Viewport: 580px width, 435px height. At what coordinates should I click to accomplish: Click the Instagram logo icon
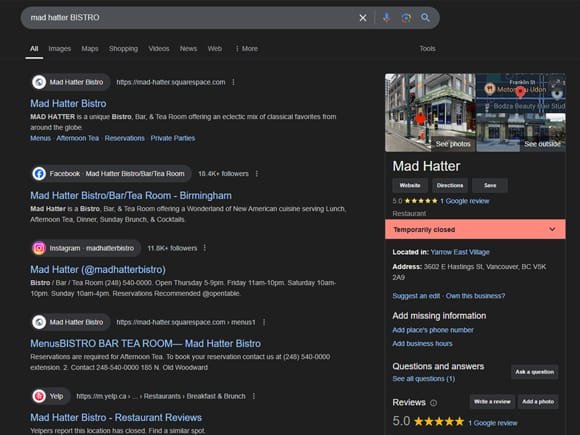[x=39, y=248]
